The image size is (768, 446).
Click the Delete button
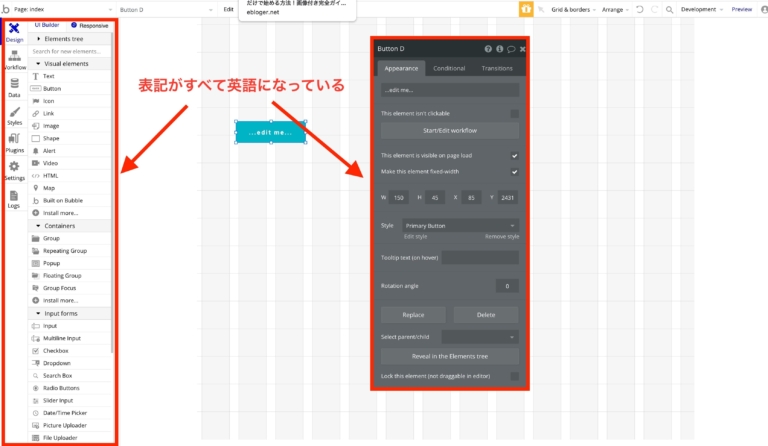[x=486, y=315]
